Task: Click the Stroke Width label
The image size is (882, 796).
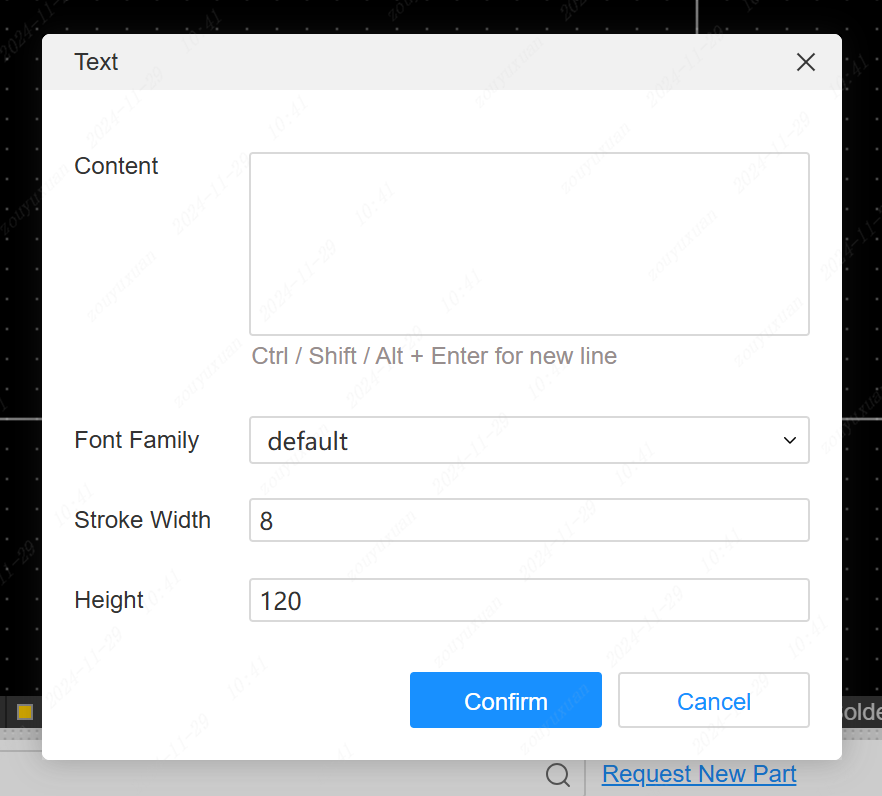Action: (x=142, y=521)
